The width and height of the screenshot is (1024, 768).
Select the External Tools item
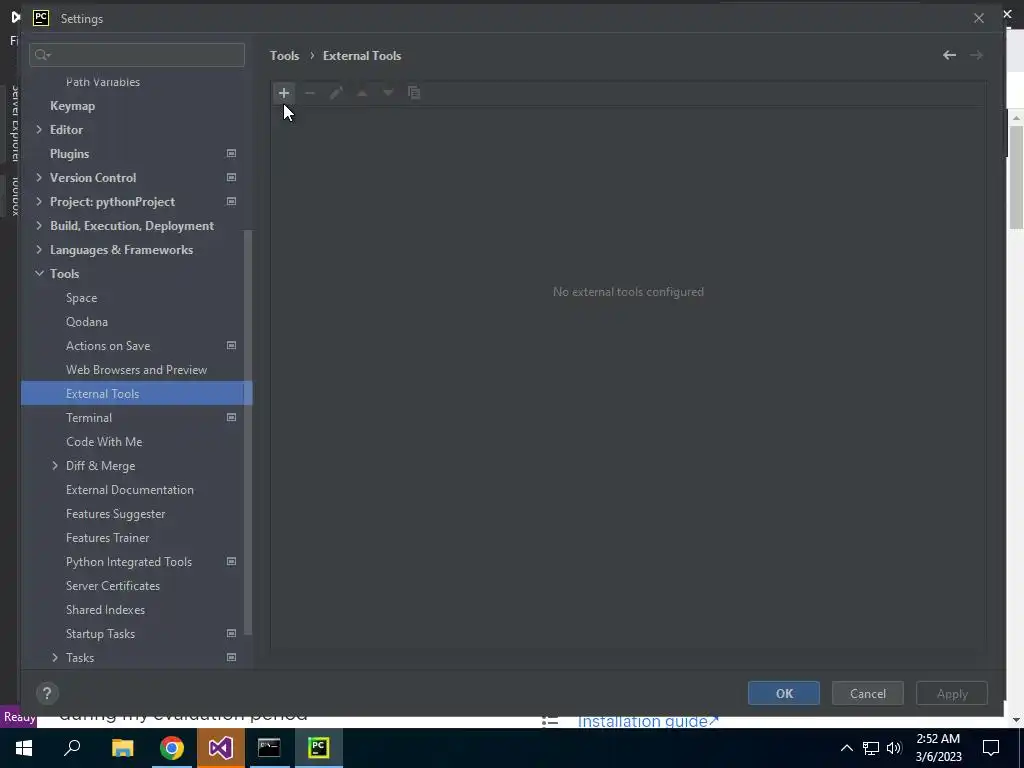136,394
